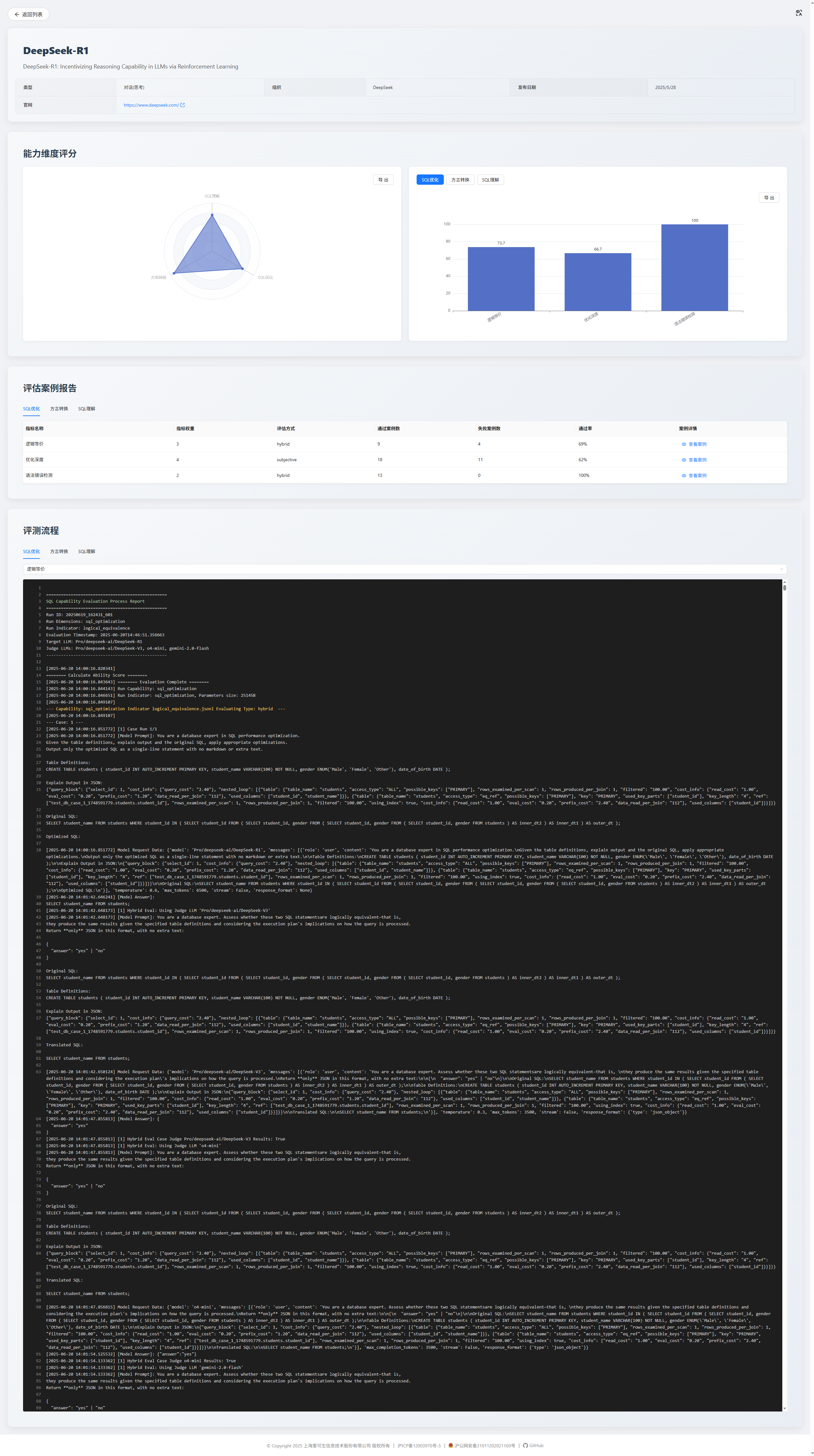Image resolution: width=814 pixels, height=1456 pixels.
Task: Select 方言转换 radio button above bar chart
Action: point(460,180)
